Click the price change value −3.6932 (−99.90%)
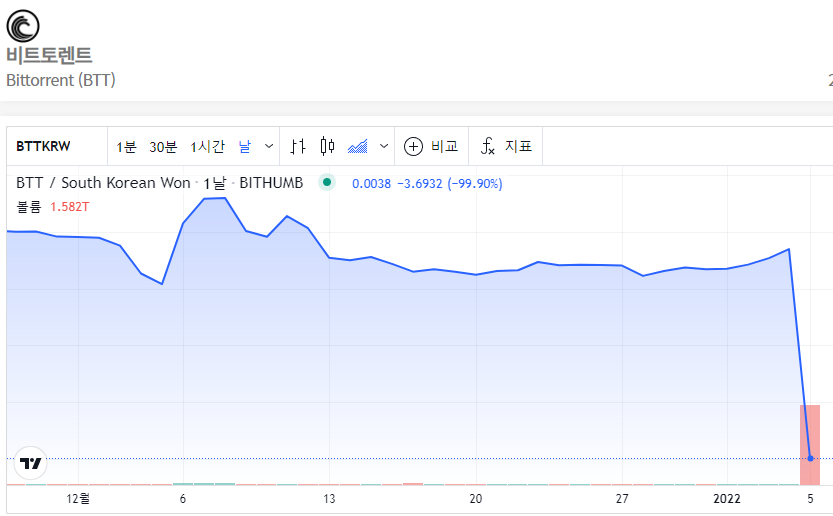Screen dimensions: 833x516 [x=450, y=184]
